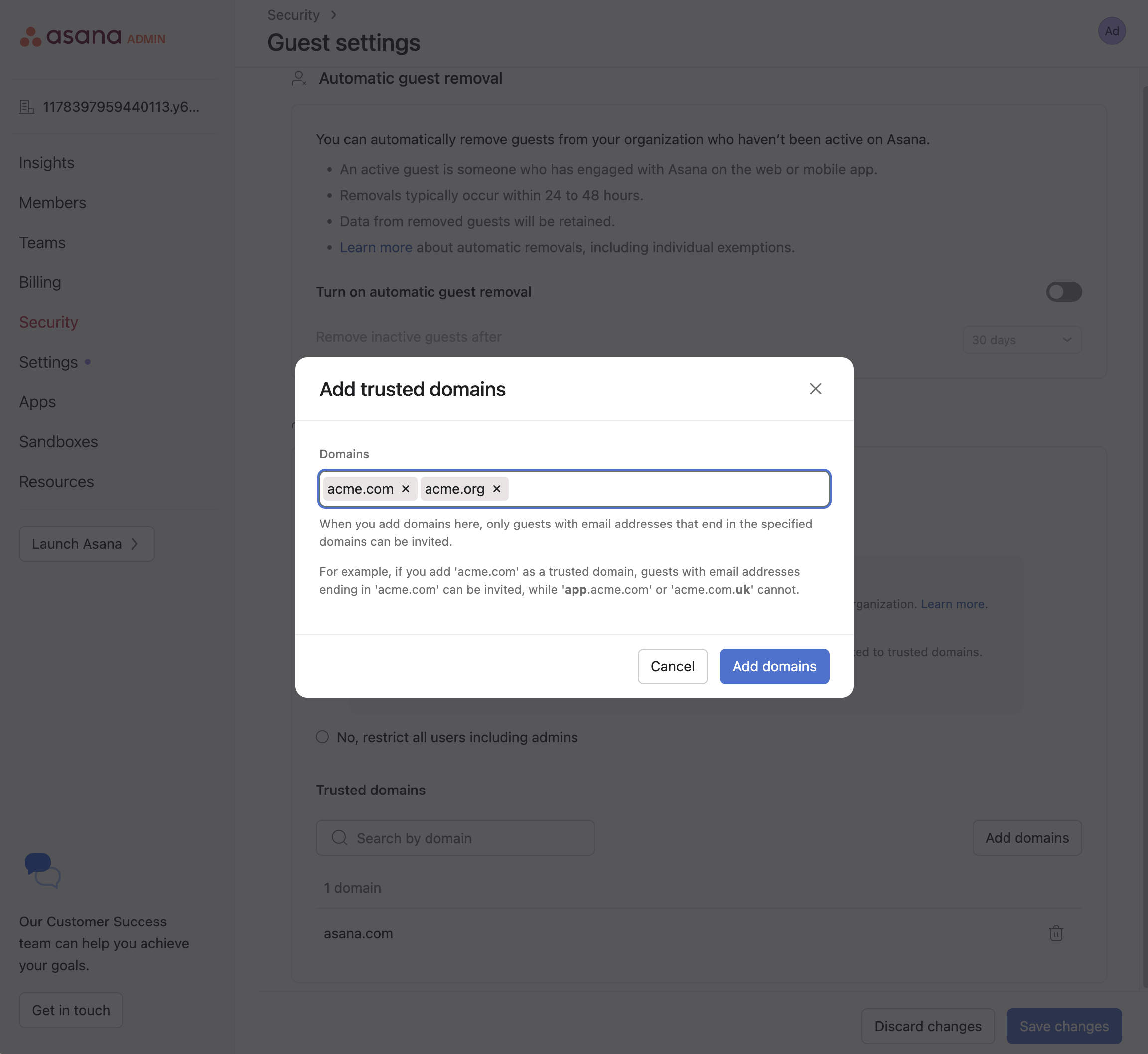This screenshot has height=1054, width=1148.
Task: Open the 30 days removal dropdown
Action: (x=1021, y=340)
